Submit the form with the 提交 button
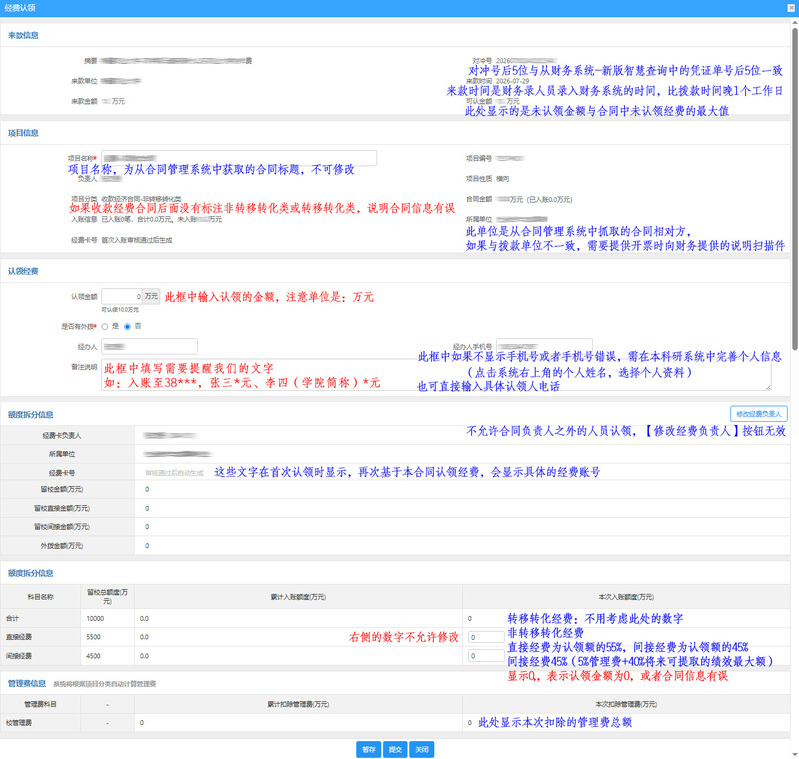 coord(395,749)
